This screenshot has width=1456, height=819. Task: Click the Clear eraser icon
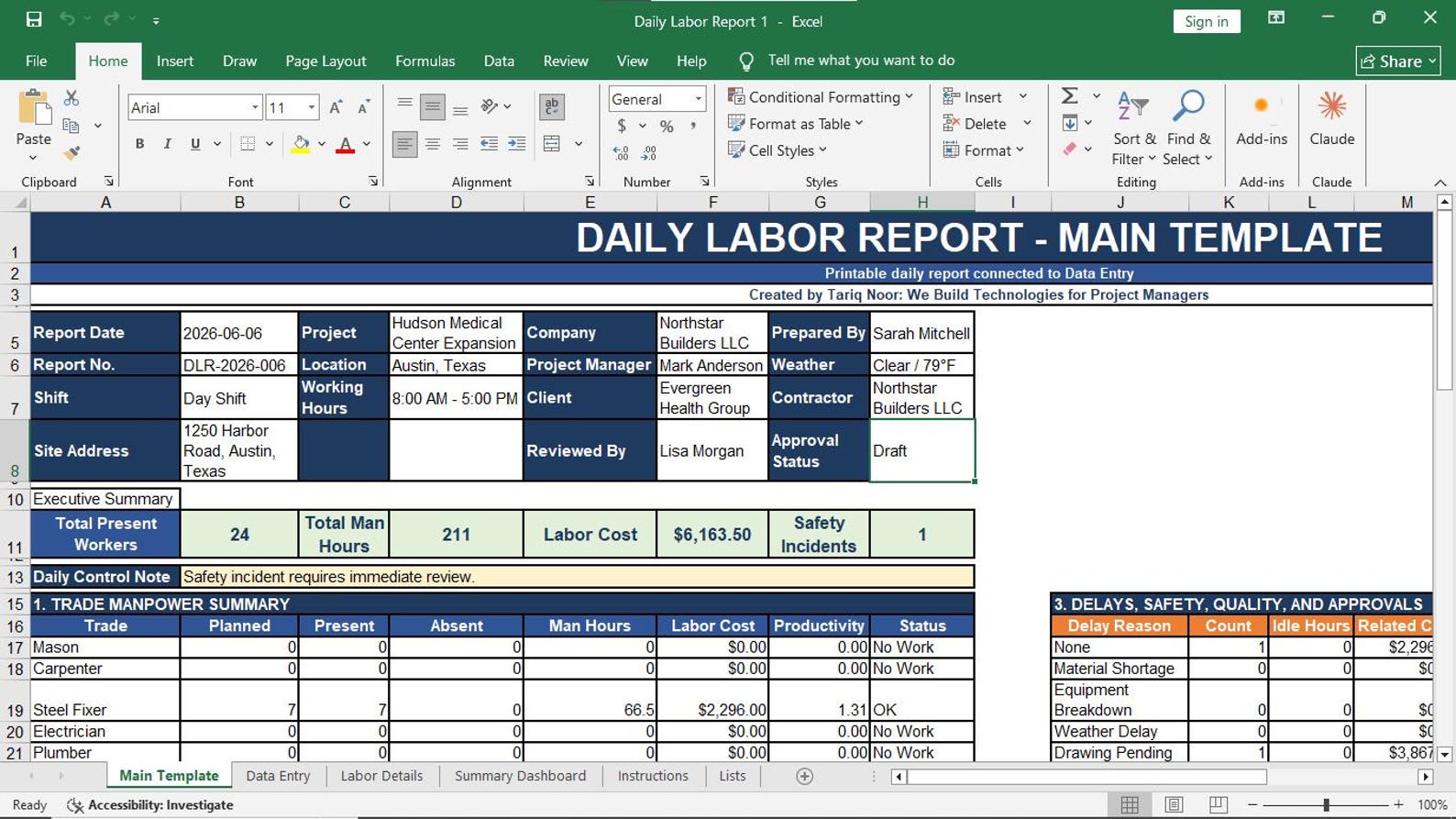[x=1069, y=149]
